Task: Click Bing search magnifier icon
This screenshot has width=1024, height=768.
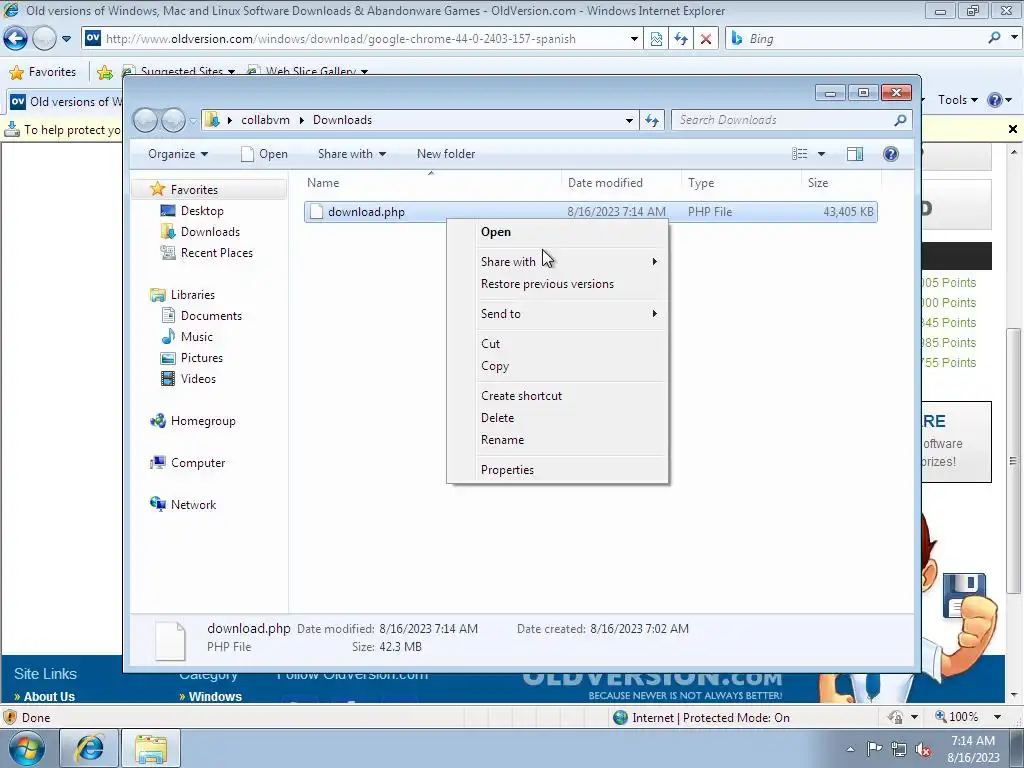Action: [x=994, y=38]
